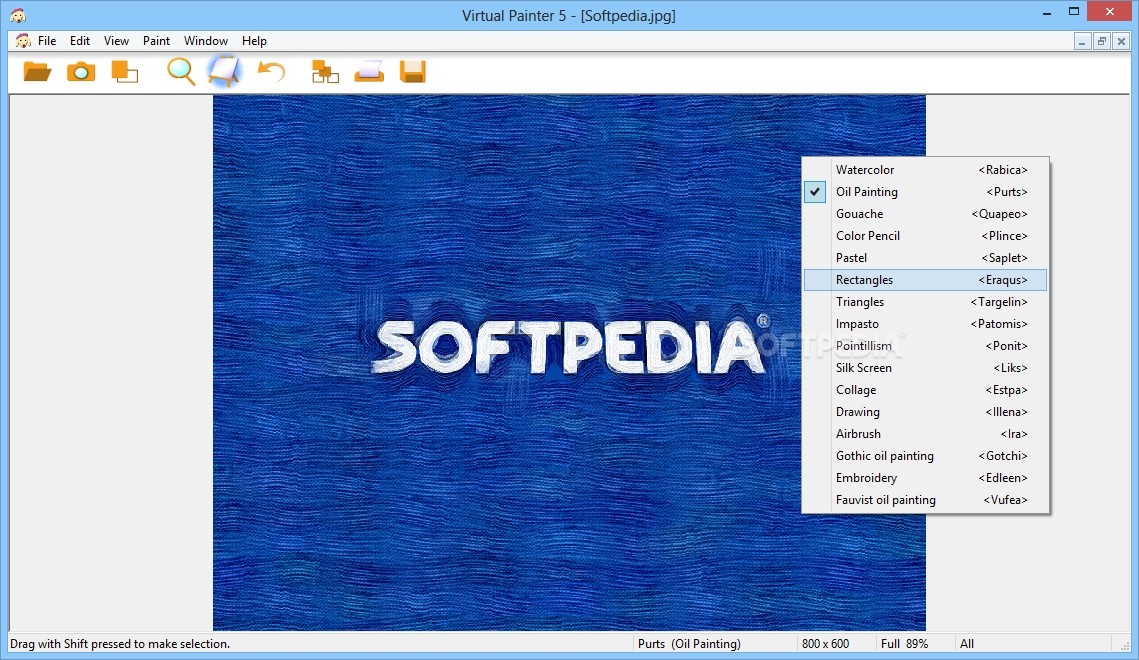Click the 800 x 600 size field
This screenshot has height=660, width=1139.
(826, 643)
